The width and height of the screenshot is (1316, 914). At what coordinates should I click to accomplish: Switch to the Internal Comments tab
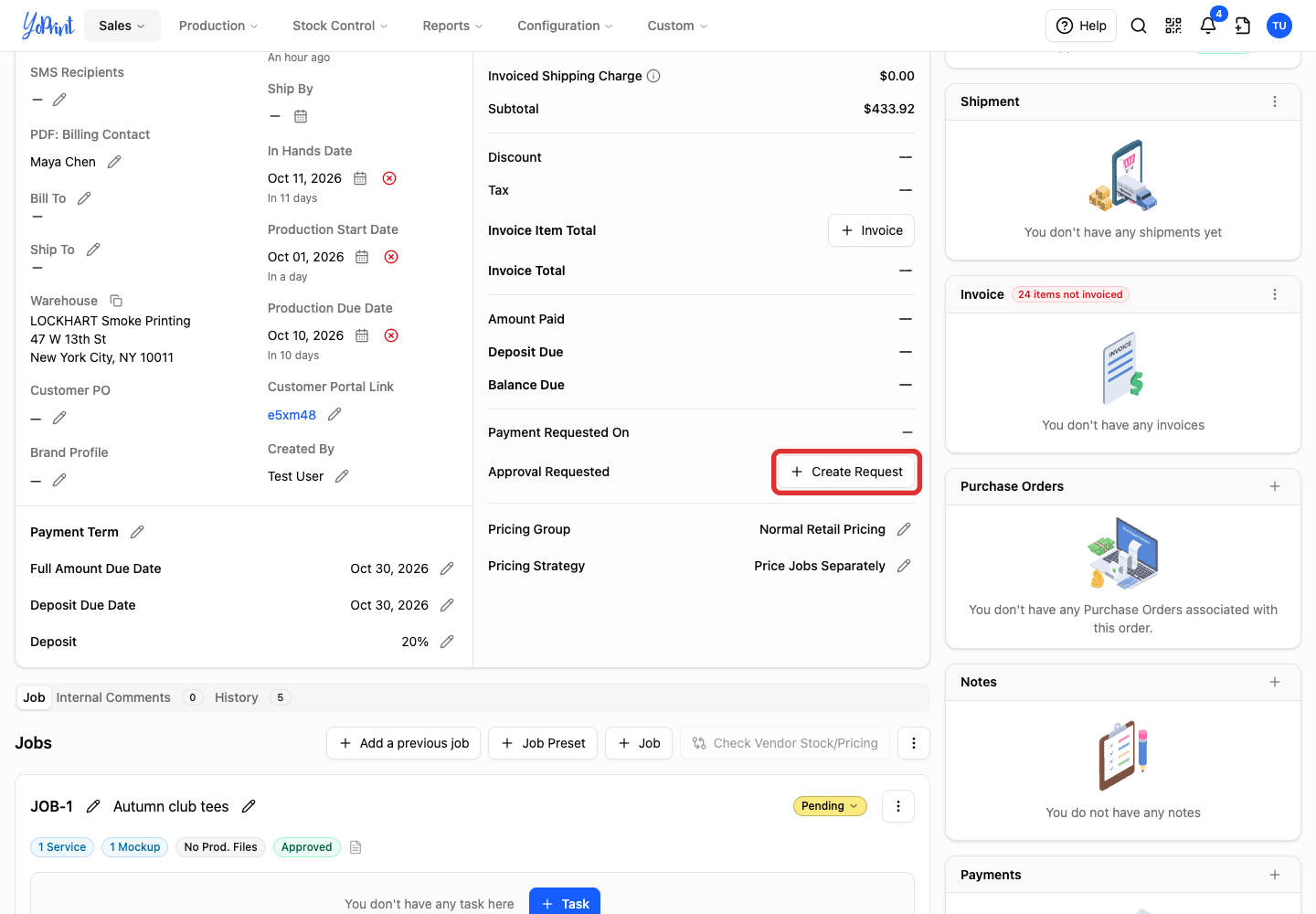(129, 697)
